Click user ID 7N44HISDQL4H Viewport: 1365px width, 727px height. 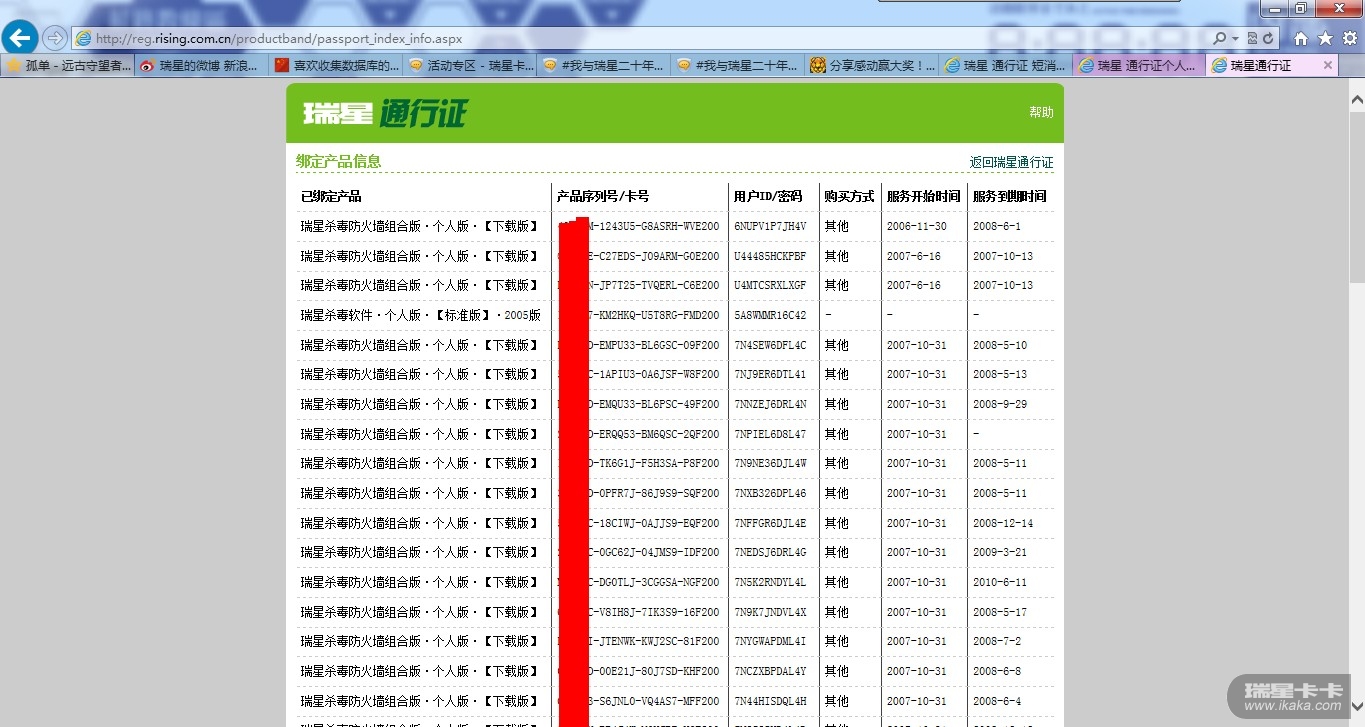tap(770, 701)
